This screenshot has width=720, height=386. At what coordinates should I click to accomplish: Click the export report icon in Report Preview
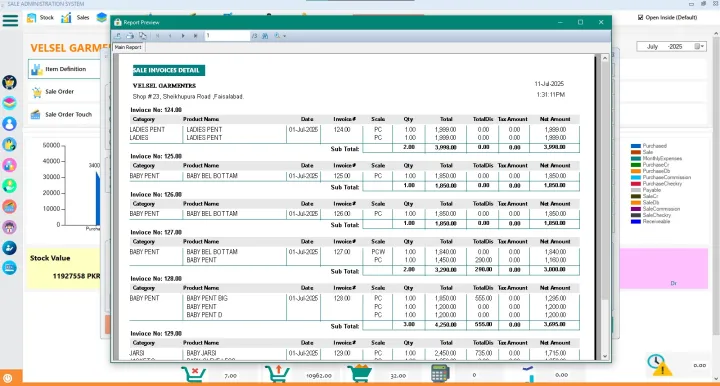pyautogui.click(x=118, y=36)
